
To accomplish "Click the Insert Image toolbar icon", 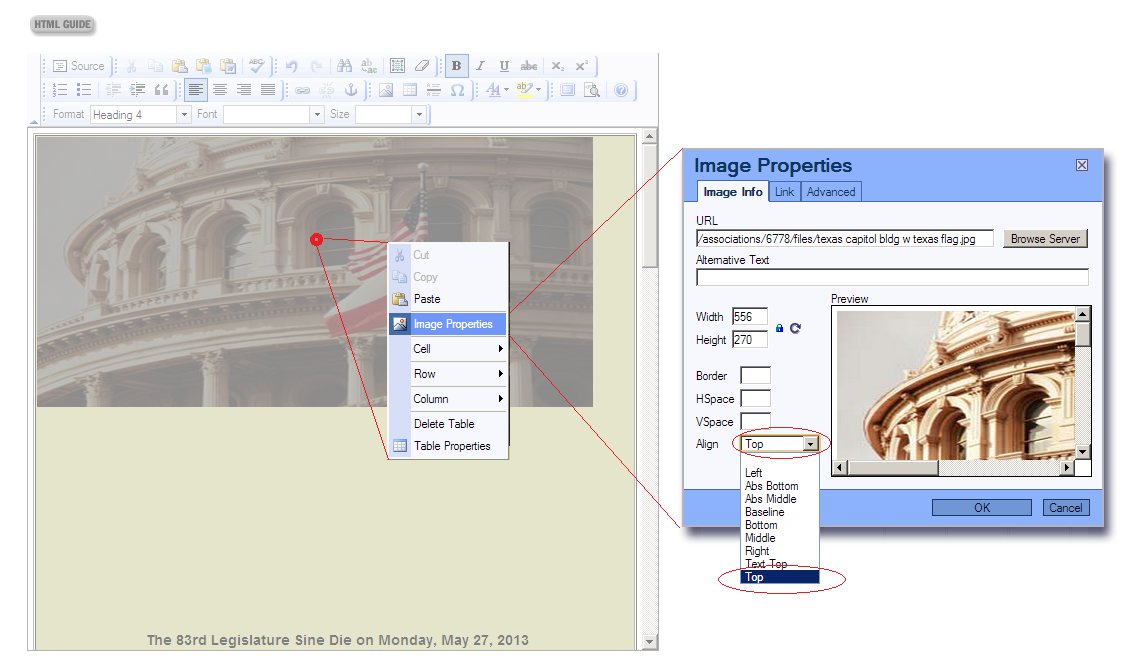I will pyautogui.click(x=386, y=90).
